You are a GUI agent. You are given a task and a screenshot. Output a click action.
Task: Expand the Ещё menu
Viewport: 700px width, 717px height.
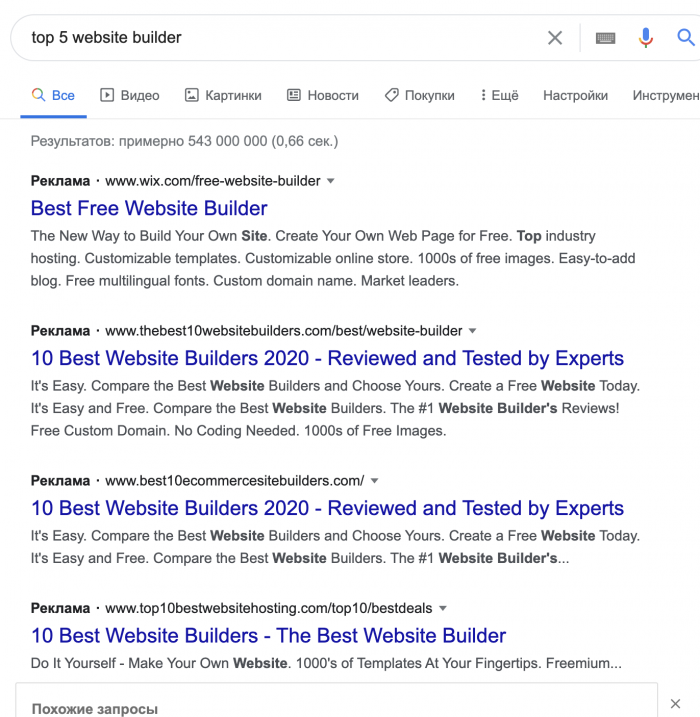tap(499, 95)
